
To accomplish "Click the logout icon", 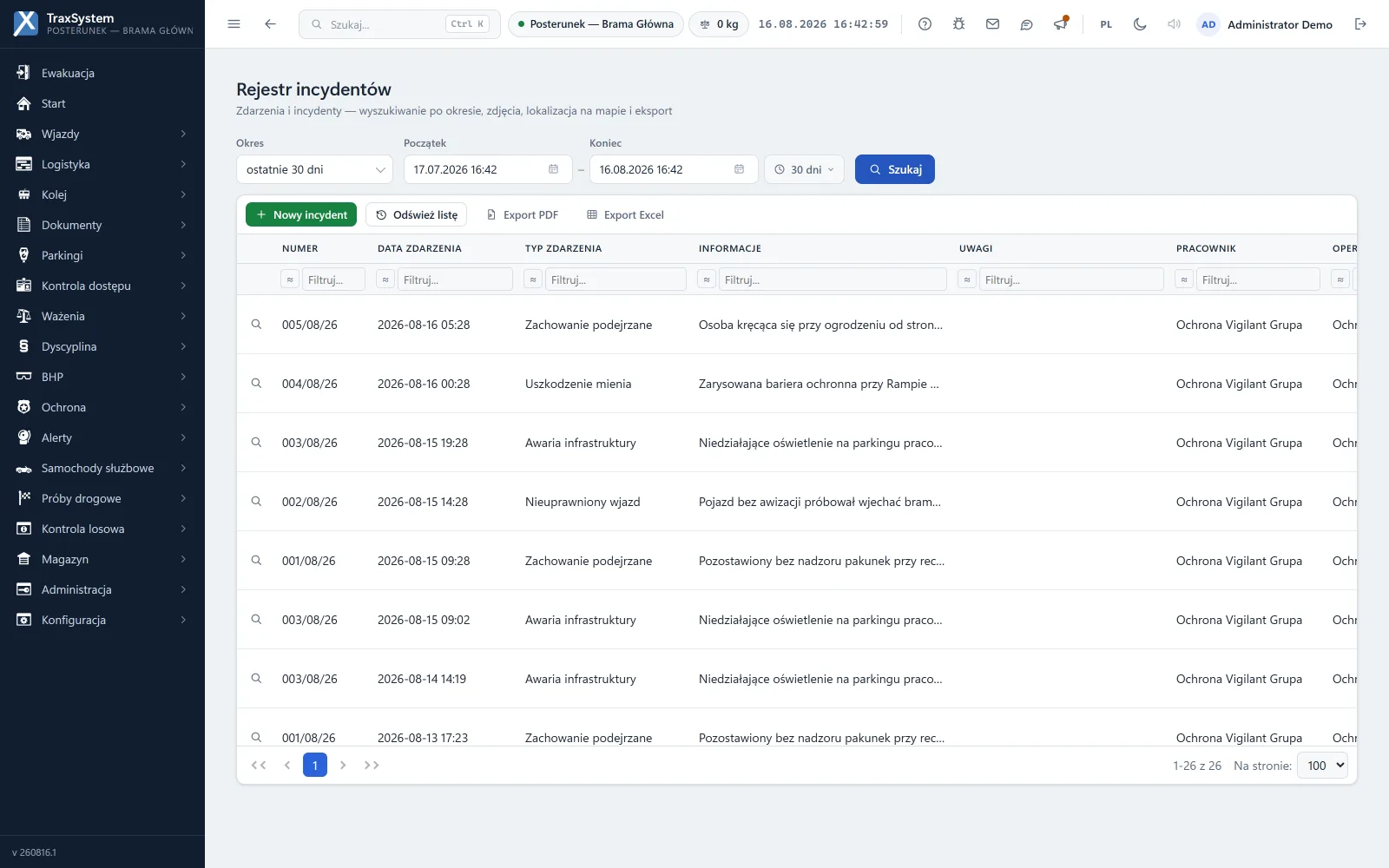I will pyautogui.click(x=1360, y=24).
